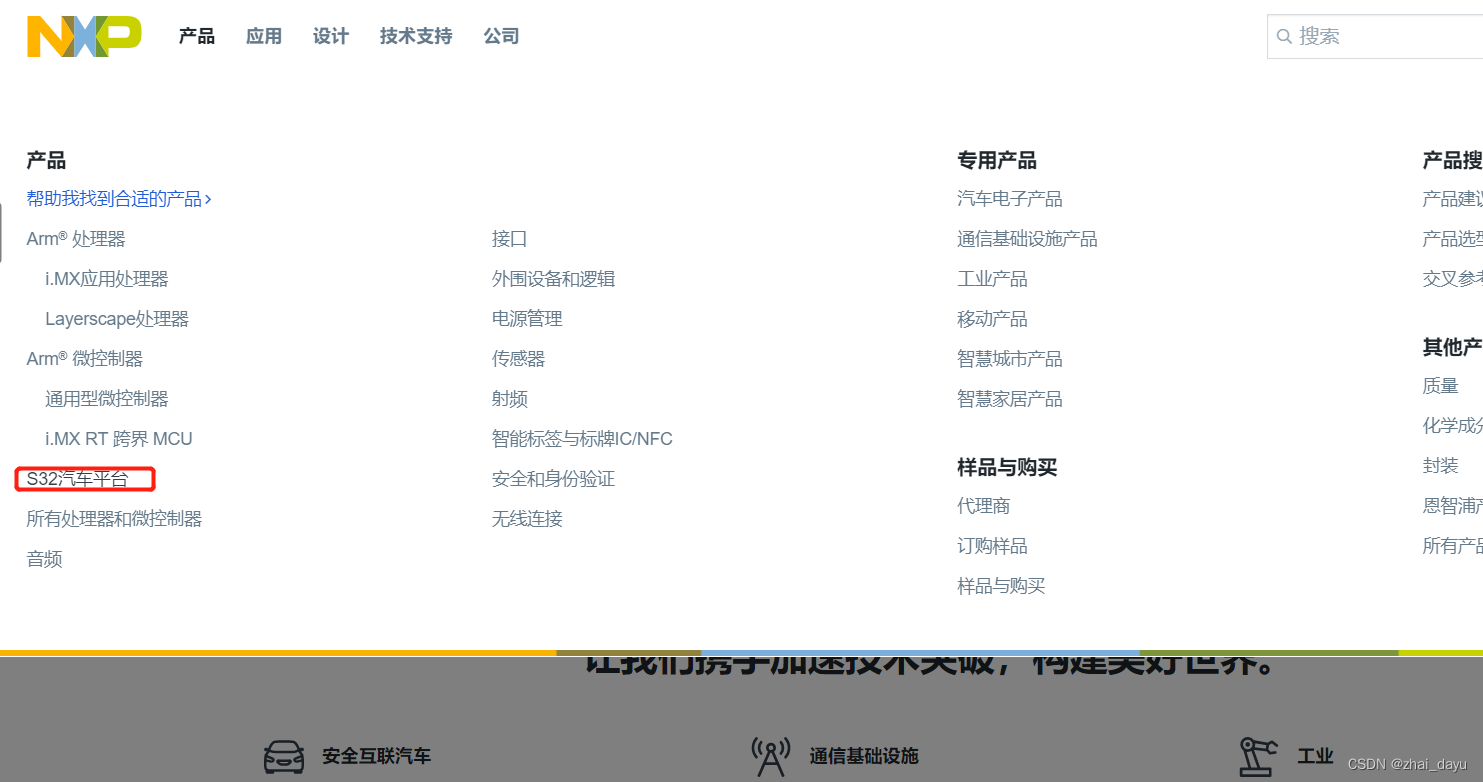Image resolution: width=1483 pixels, height=782 pixels.
Task: Open 无线连接 category
Action: [x=528, y=519]
